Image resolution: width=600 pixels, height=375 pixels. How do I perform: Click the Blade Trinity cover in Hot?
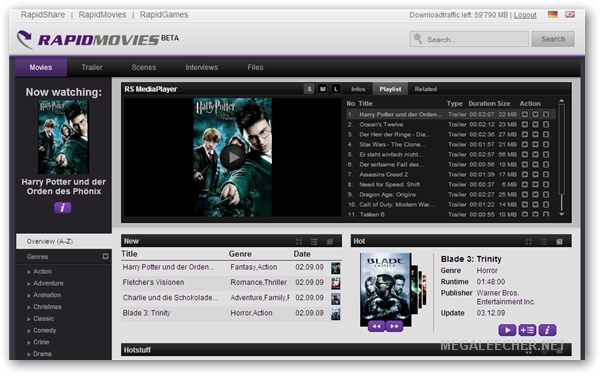pos(385,289)
